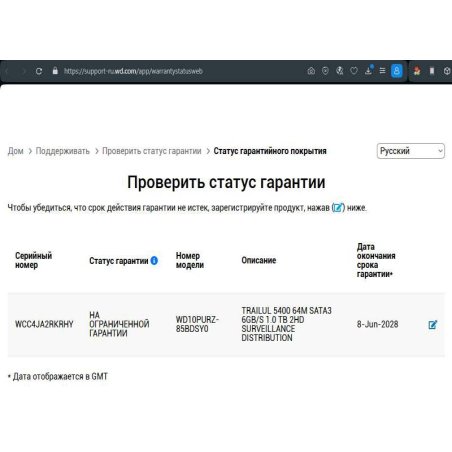Click the serial number WCC4JA2RKRHY
This screenshot has width=452, height=452.
tap(44, 324)
